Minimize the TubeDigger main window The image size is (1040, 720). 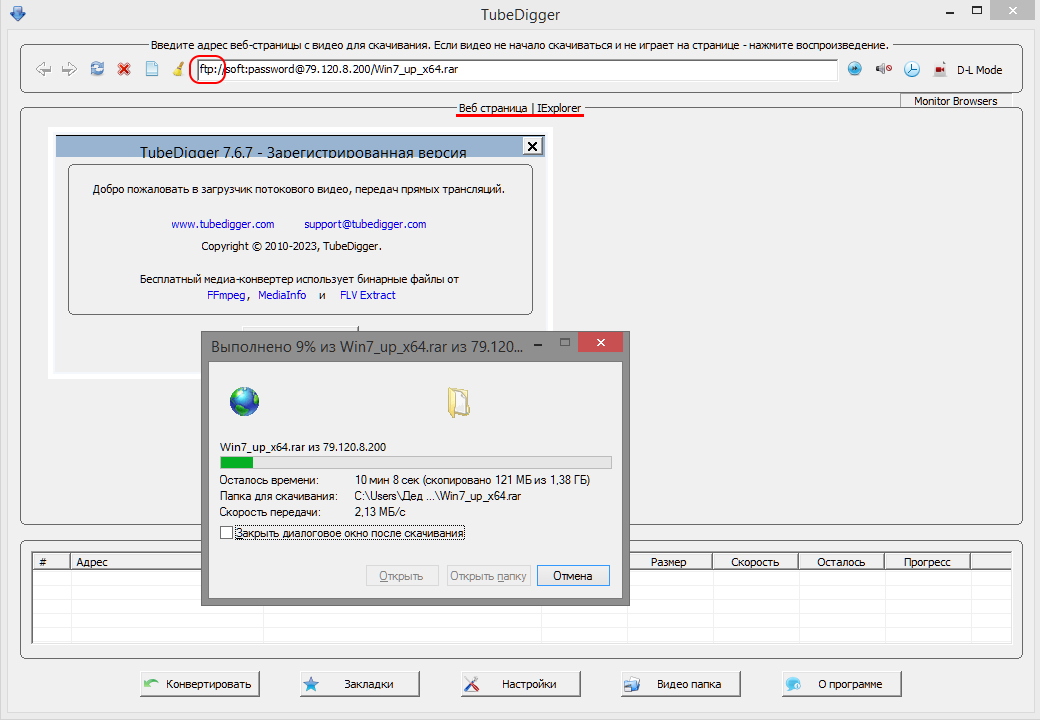(950, 11)
